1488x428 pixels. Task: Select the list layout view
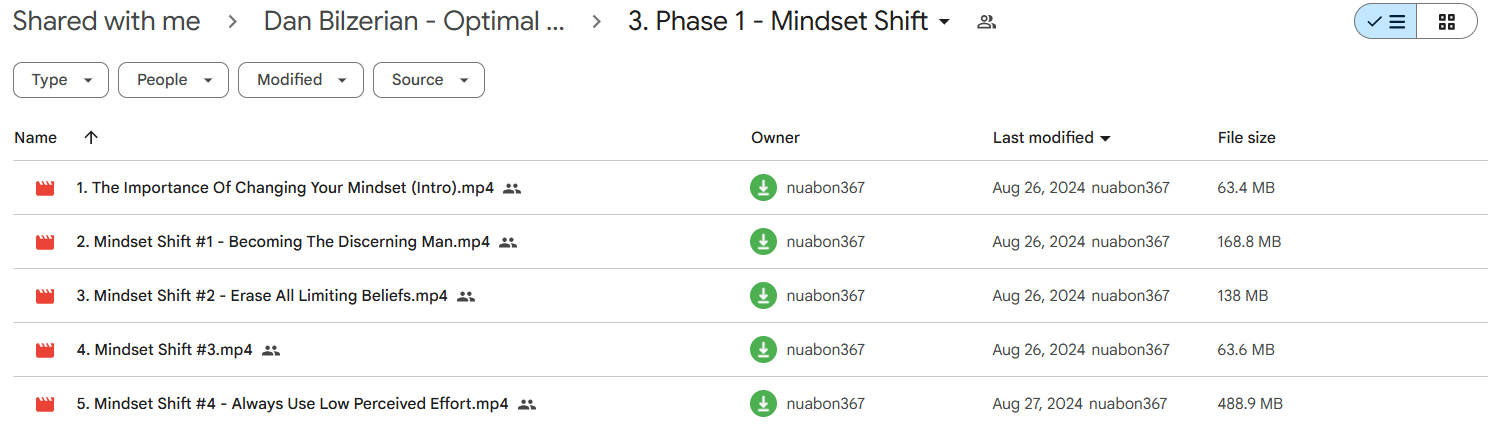pos(1386,22)
